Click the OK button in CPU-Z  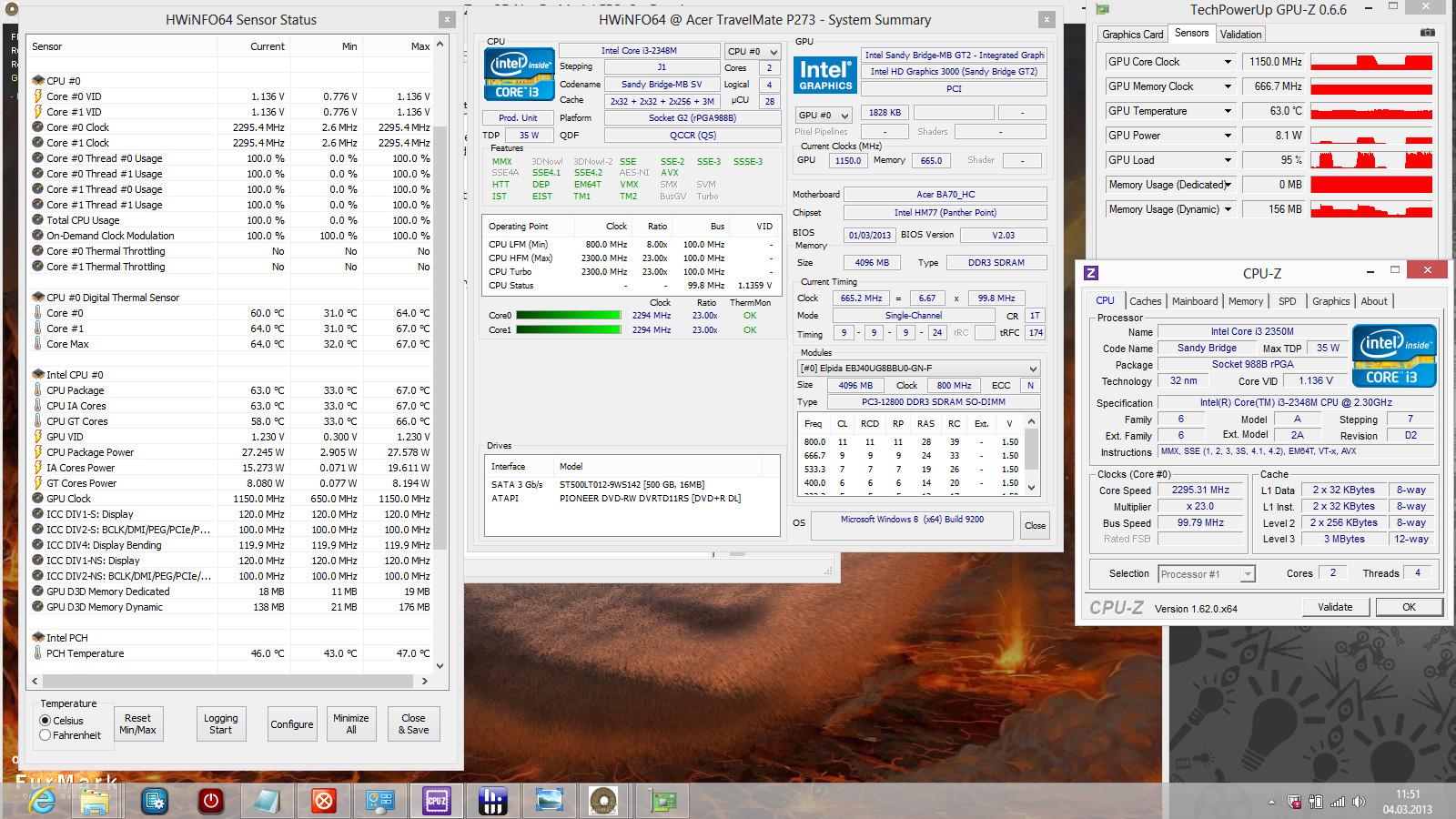[x=1409, y=607]
